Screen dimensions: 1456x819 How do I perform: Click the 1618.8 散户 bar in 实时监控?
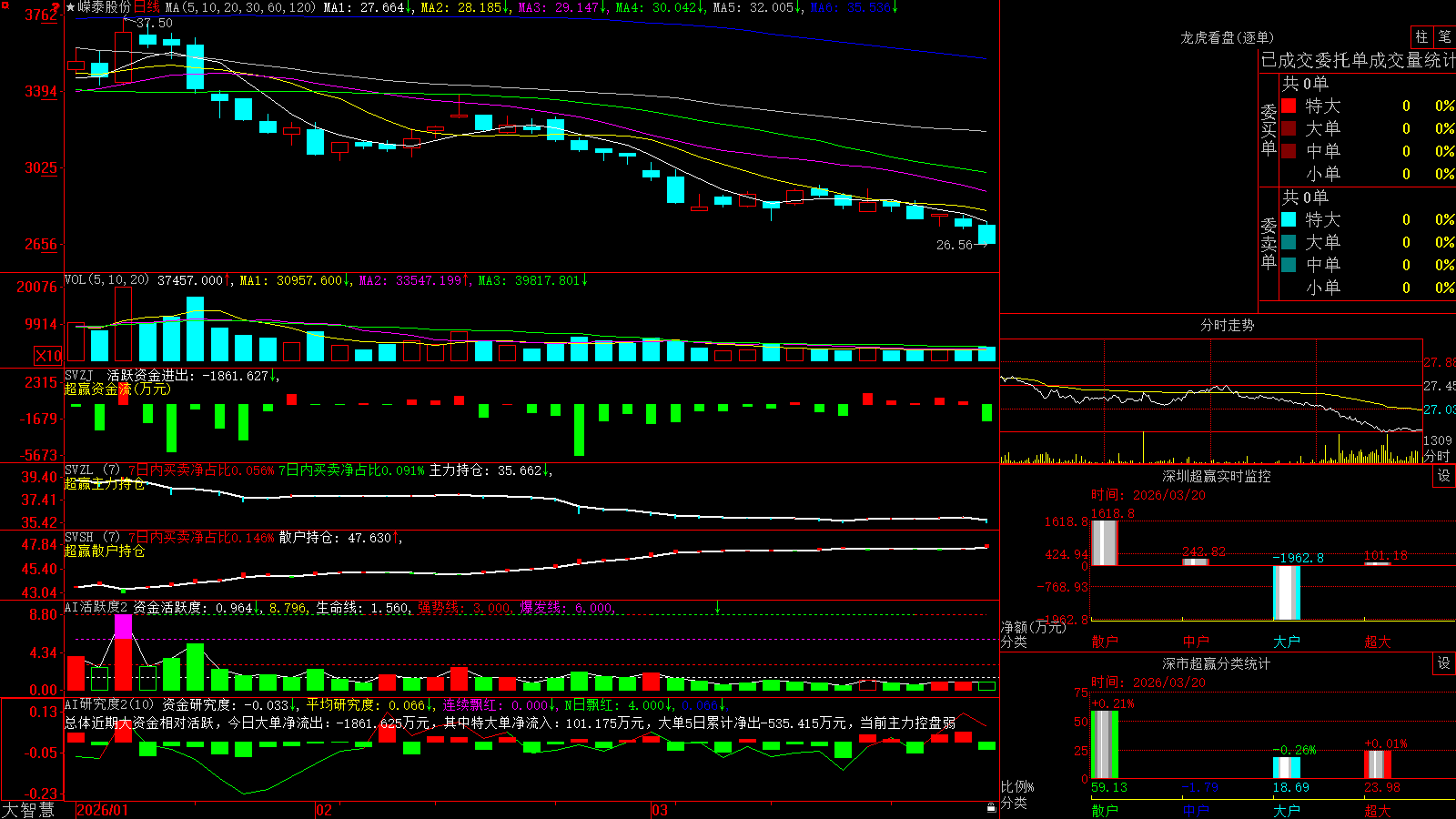[x=1104, y=542]
